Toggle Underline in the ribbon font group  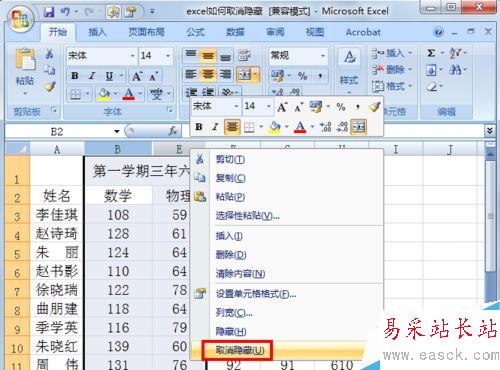point(109,76)
